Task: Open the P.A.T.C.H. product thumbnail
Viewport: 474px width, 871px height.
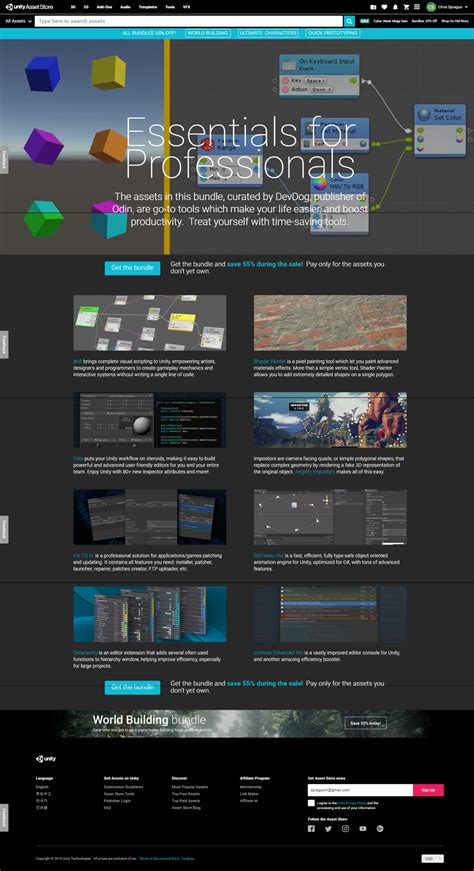Action: pos(149,517)
